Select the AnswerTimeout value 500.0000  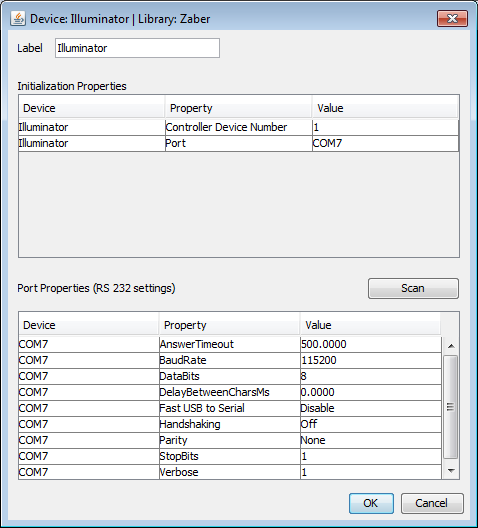pyautogui.click(x=371, y=344)
